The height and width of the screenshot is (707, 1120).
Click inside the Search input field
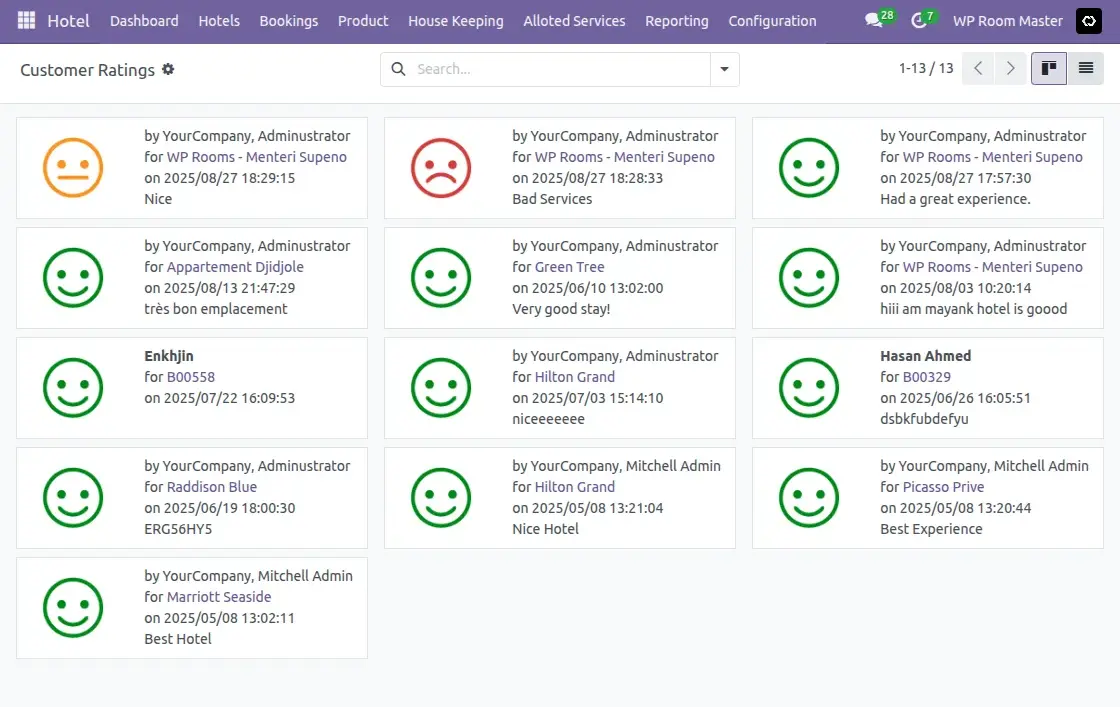tap(550, 69)
